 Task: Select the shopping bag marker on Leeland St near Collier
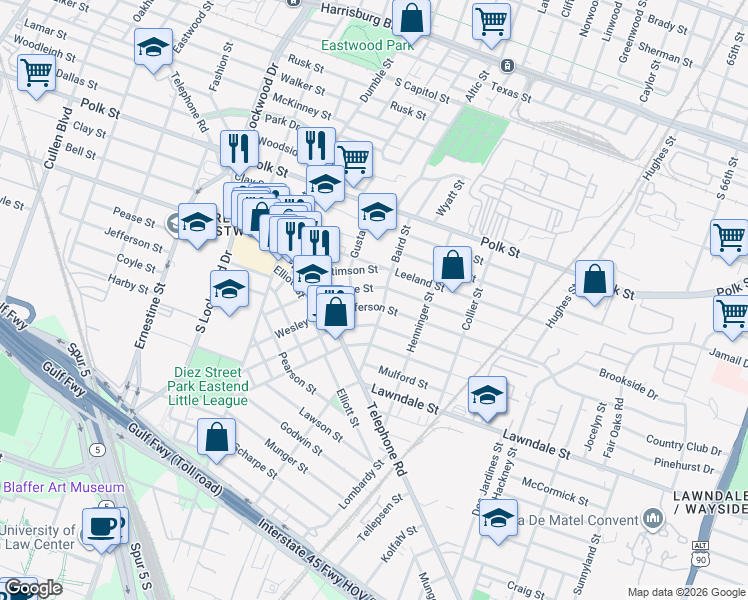[452, 267]
